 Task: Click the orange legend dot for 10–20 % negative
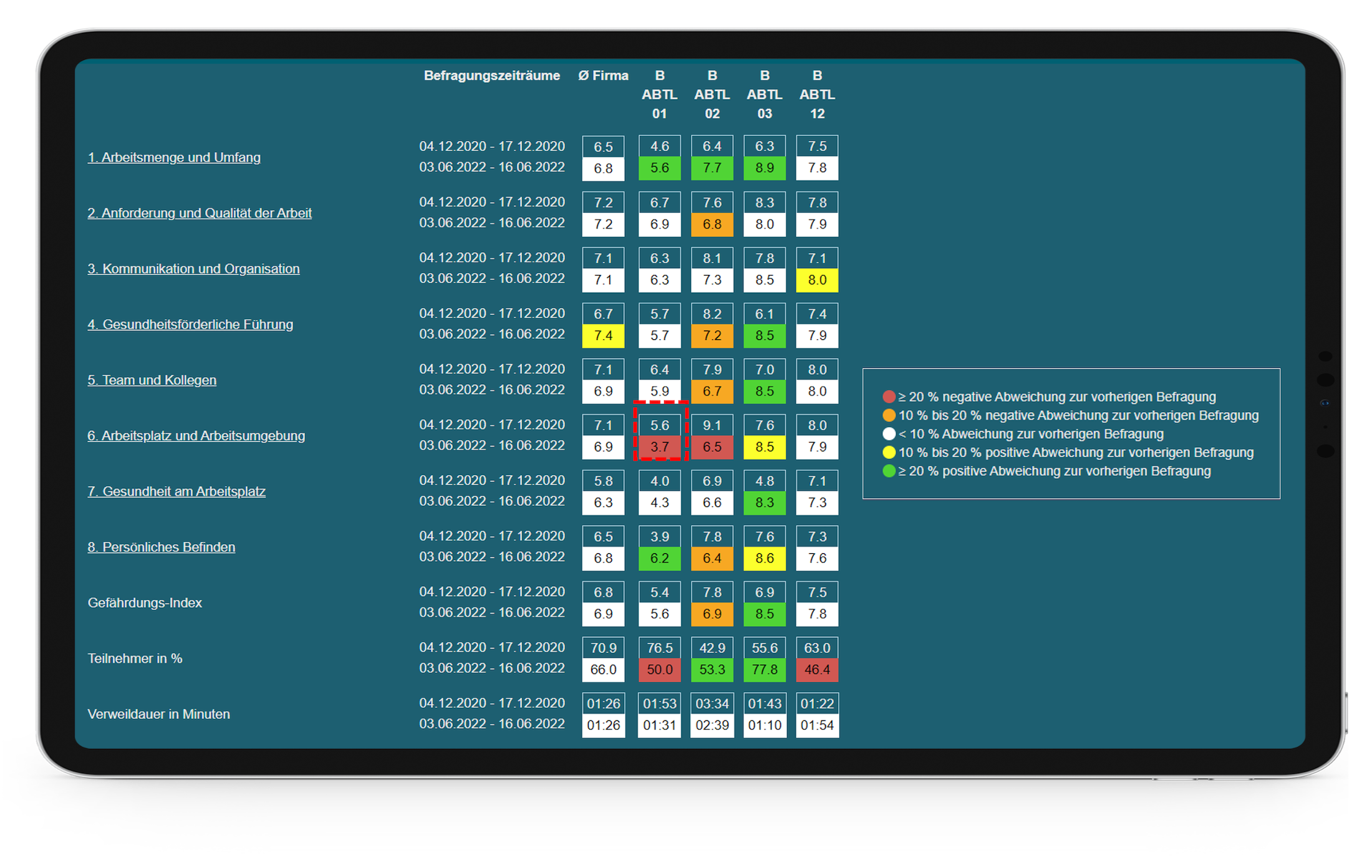[x=889, y=415]
